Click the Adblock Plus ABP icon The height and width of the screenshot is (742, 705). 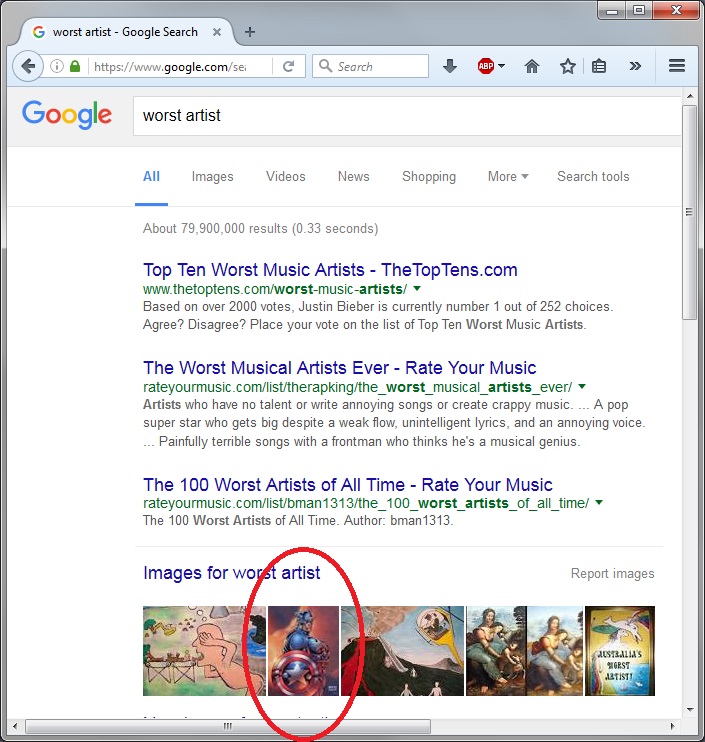click(x=486, y=67)
